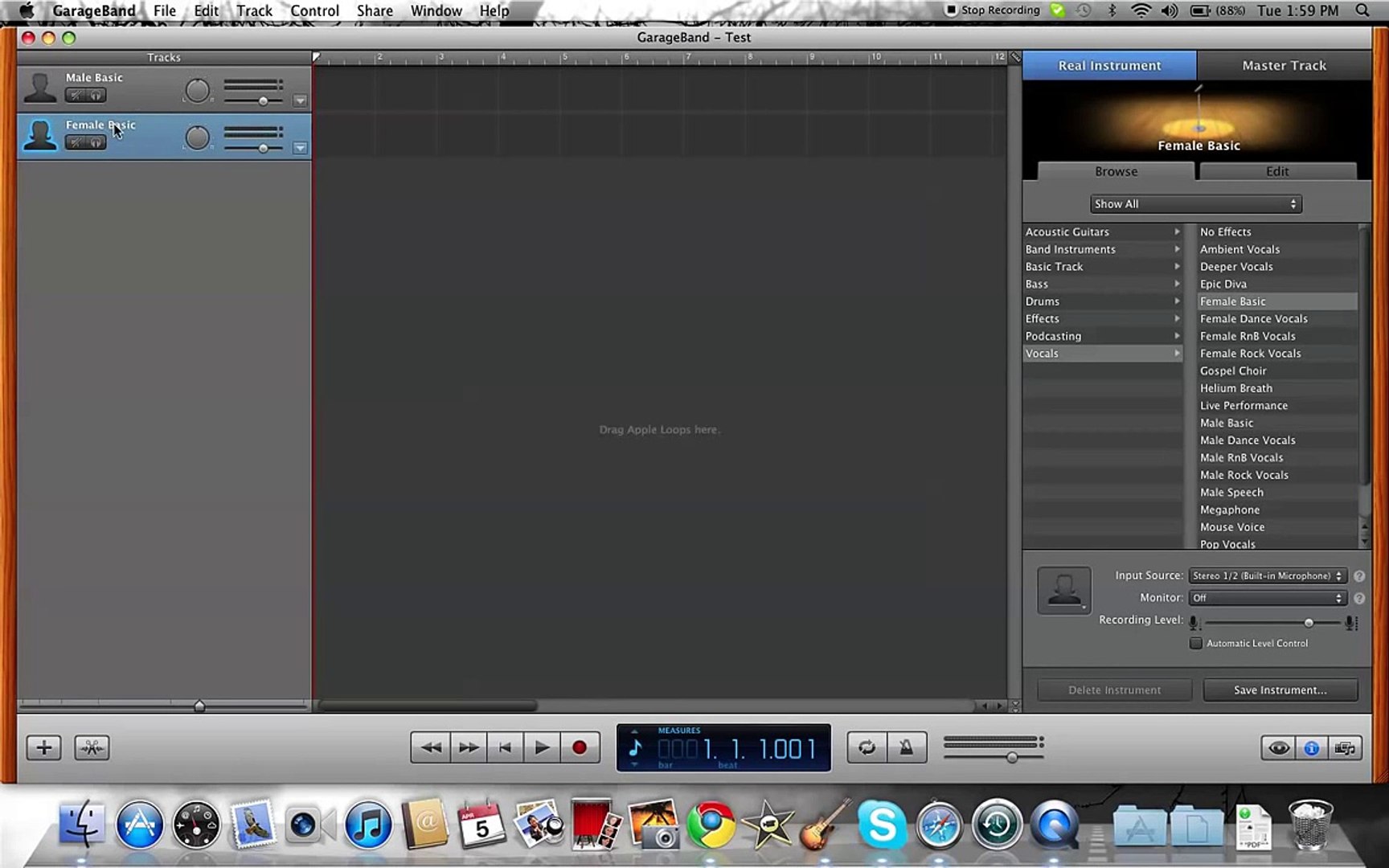Adjust the Recording Level slider
Screen dimensions: 1389x868
click(x=1309, y=623)
